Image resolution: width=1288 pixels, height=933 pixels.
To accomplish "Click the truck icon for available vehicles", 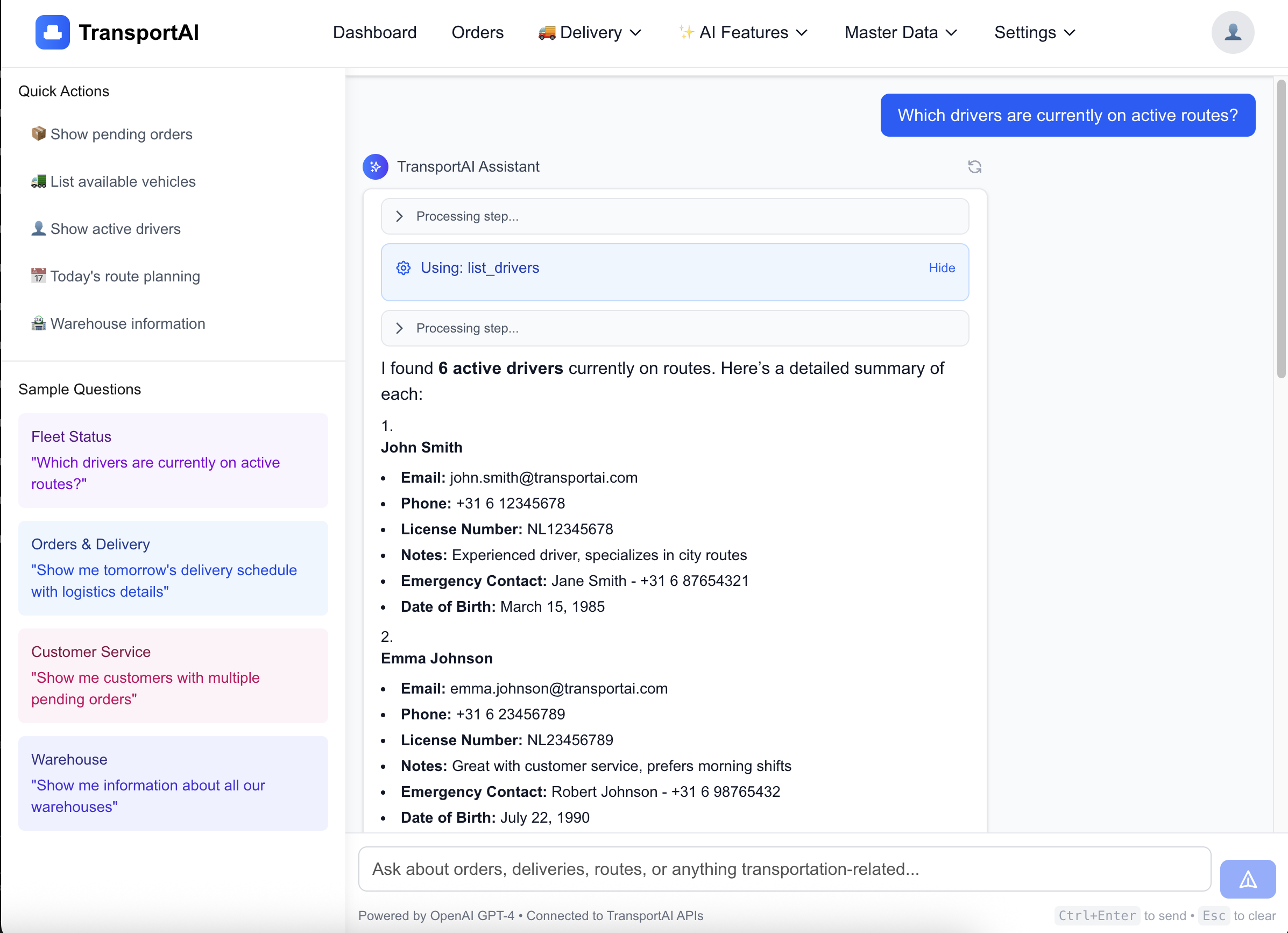I will click(x=38, y=181).
